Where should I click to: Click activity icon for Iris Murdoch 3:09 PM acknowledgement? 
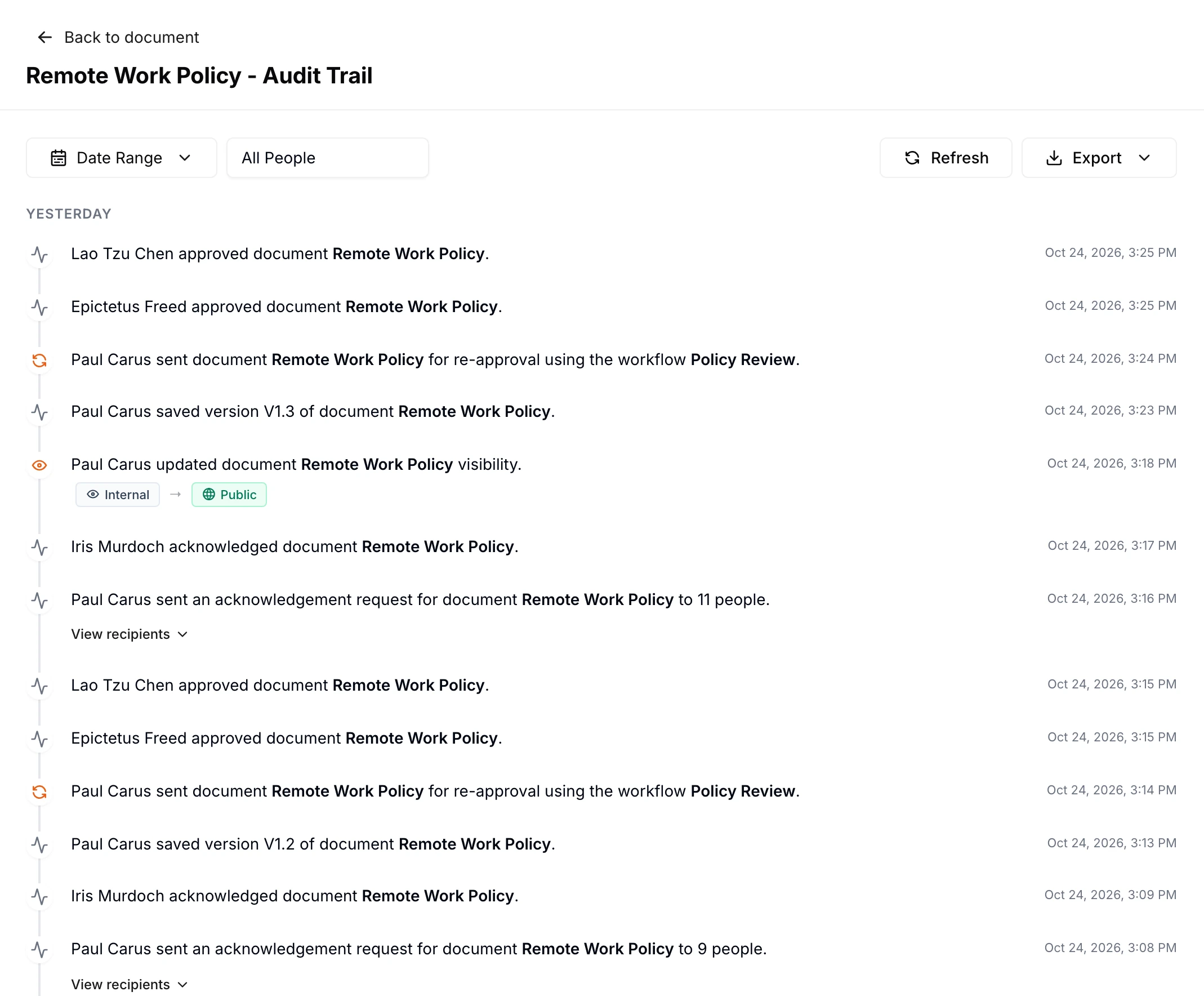point(39,896)
